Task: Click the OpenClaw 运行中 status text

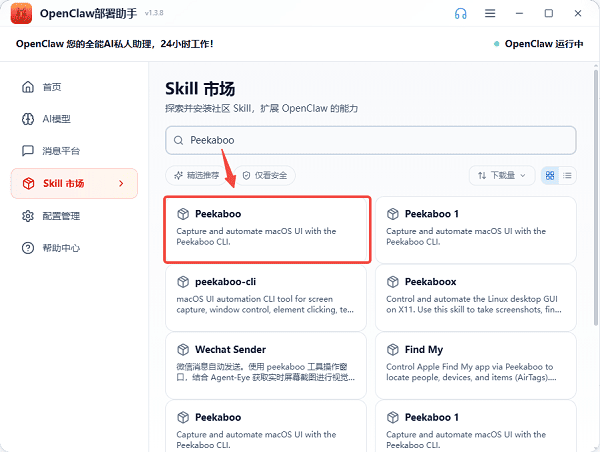Action: [544, 44]
